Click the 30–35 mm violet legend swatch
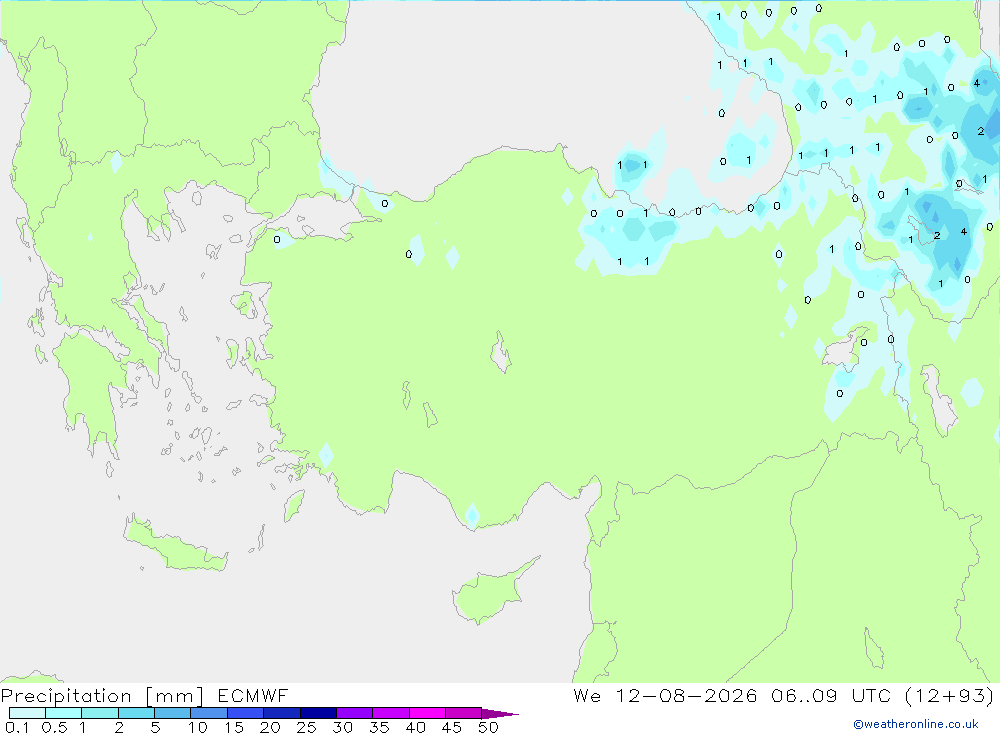The height and width of the screenshot is (733, 1000). point(355,713)
